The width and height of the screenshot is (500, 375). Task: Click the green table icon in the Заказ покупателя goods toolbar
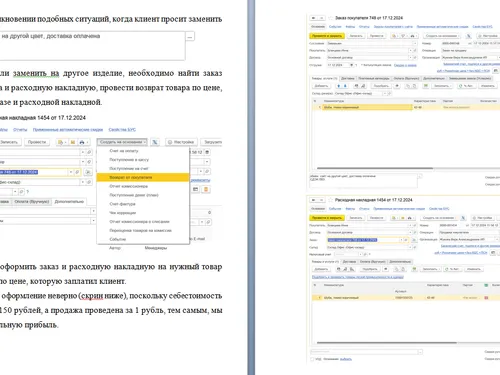(426, 86)
